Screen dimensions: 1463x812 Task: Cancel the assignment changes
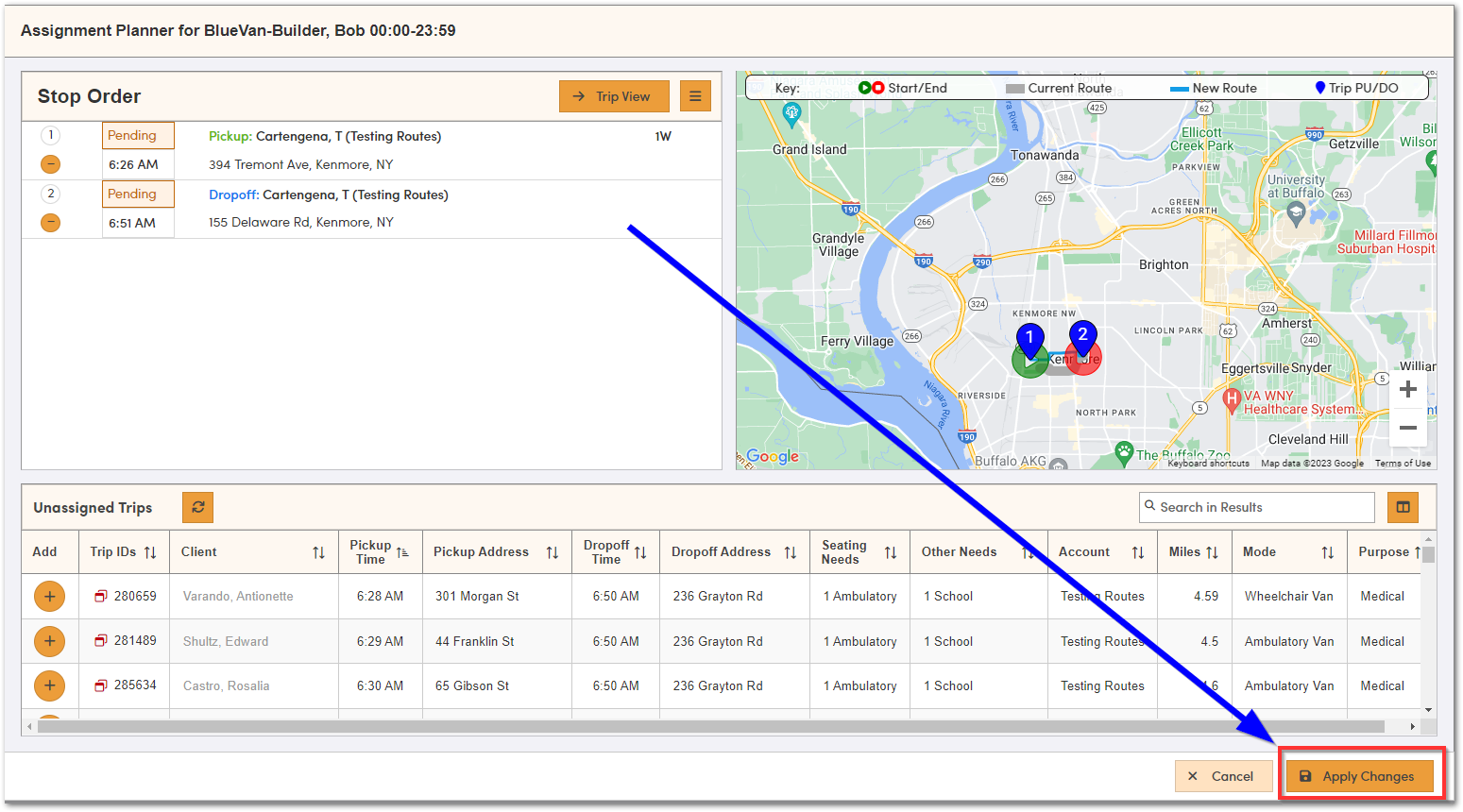(x=1223, y=775)
